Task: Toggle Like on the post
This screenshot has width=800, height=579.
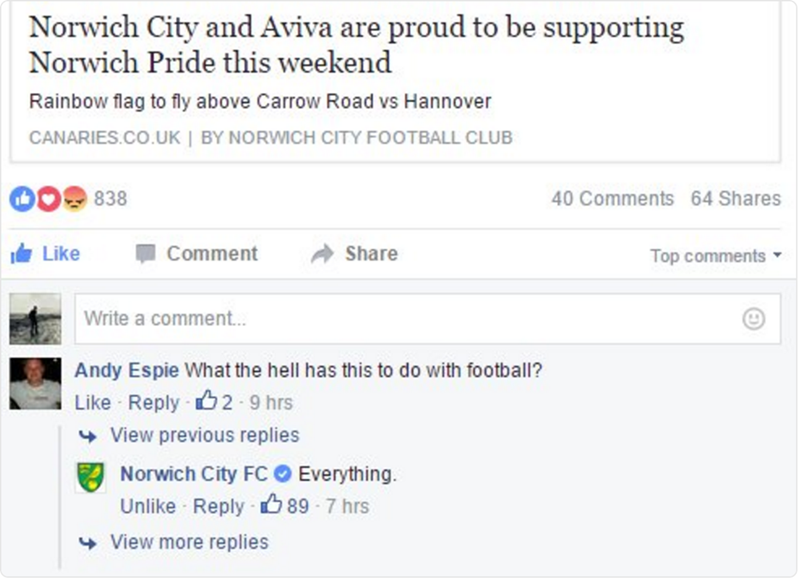Action: [46, 254]
